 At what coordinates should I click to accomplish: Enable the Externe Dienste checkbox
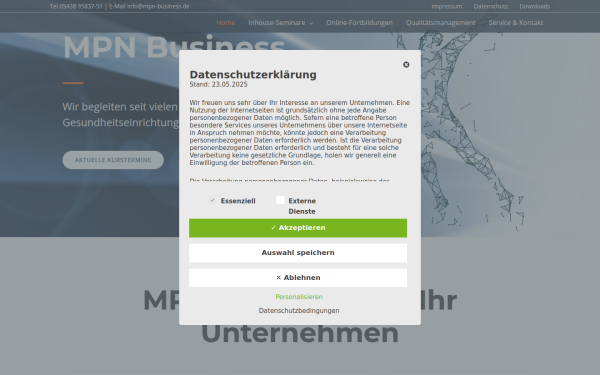280,200
